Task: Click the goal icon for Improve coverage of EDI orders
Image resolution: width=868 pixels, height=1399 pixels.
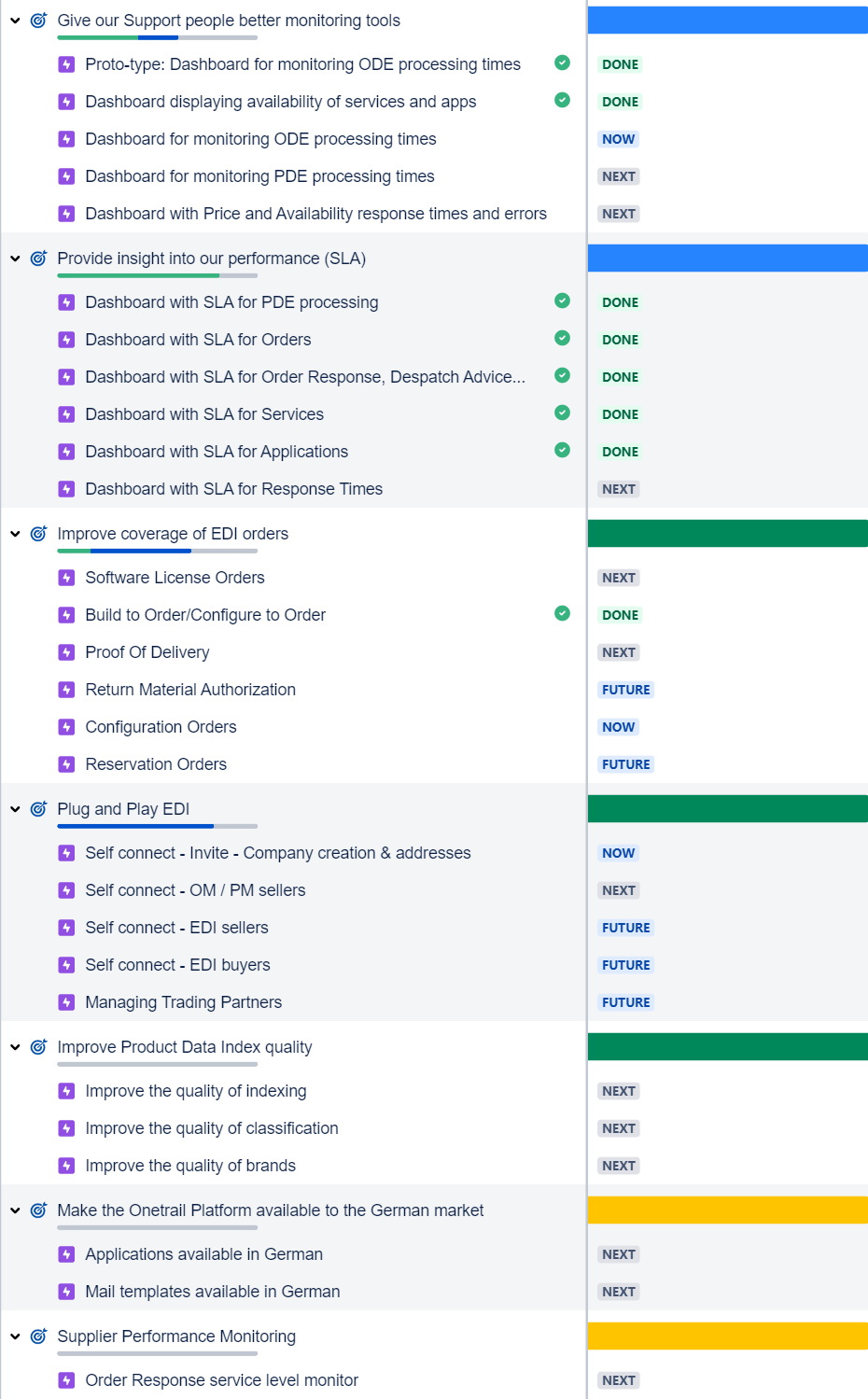Action: (38, 534)
